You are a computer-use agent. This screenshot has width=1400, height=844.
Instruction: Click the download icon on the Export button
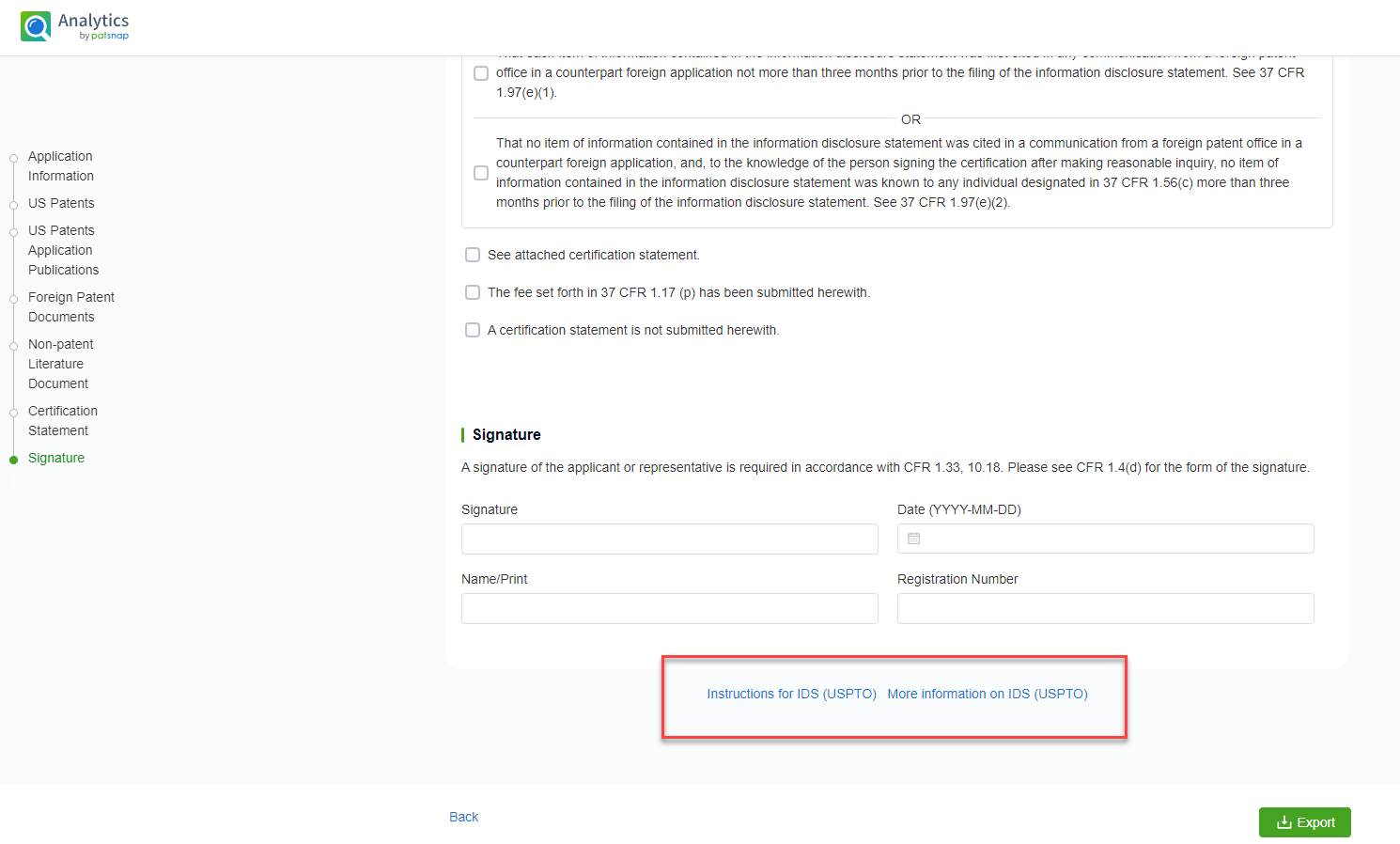click(1284, 821)
